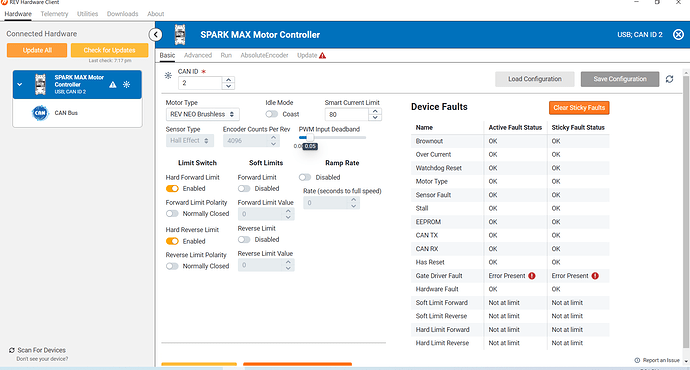Increase Encoder Counts Per Rev
The height and width of the screenshot is (370, 690).
click(x=273, y=138)
